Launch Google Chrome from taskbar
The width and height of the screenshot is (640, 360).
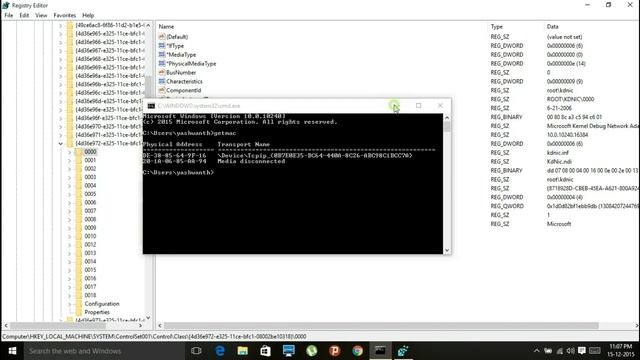point(358,351)
